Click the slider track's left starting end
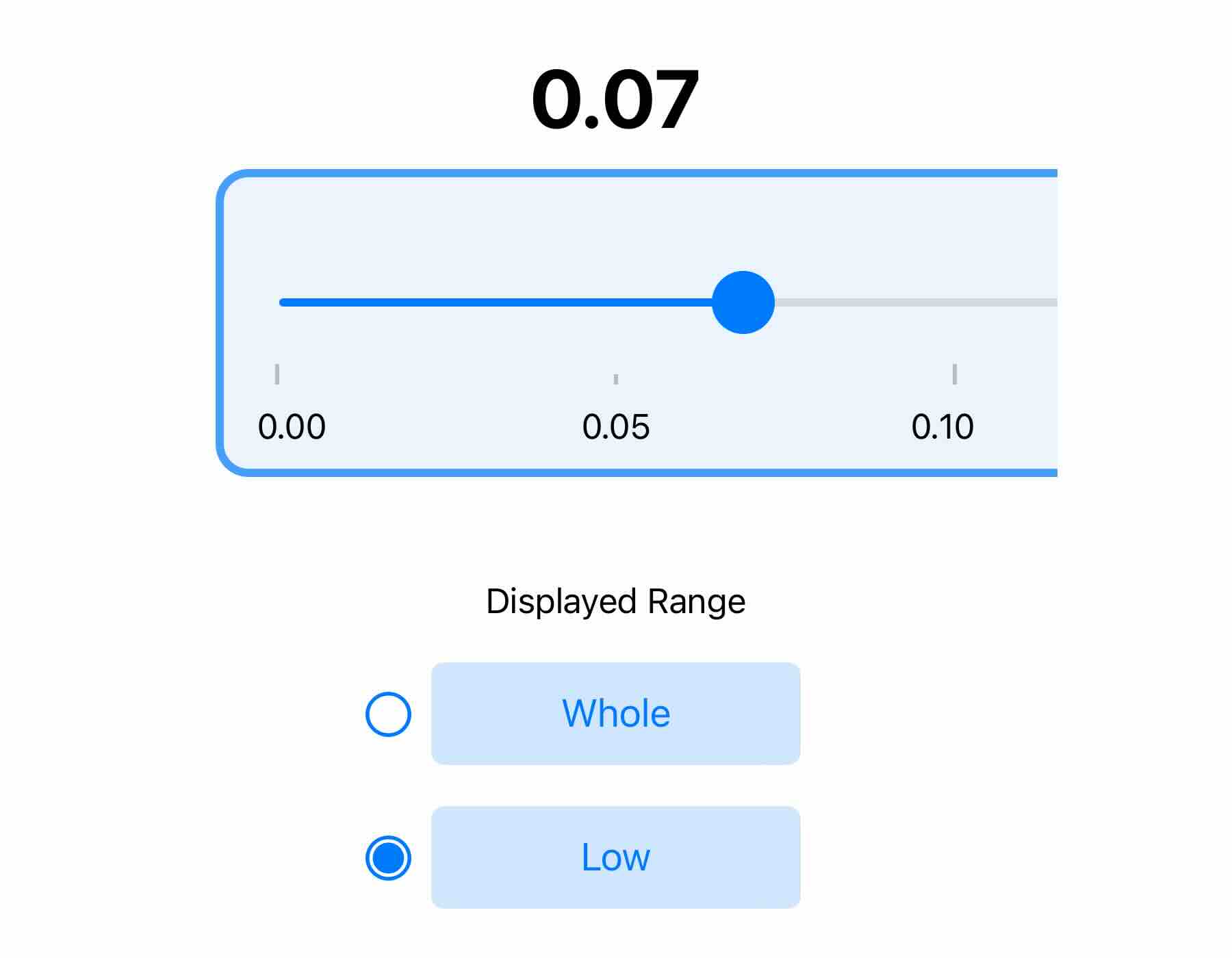The image size is (1232, 958). (283, 302)
